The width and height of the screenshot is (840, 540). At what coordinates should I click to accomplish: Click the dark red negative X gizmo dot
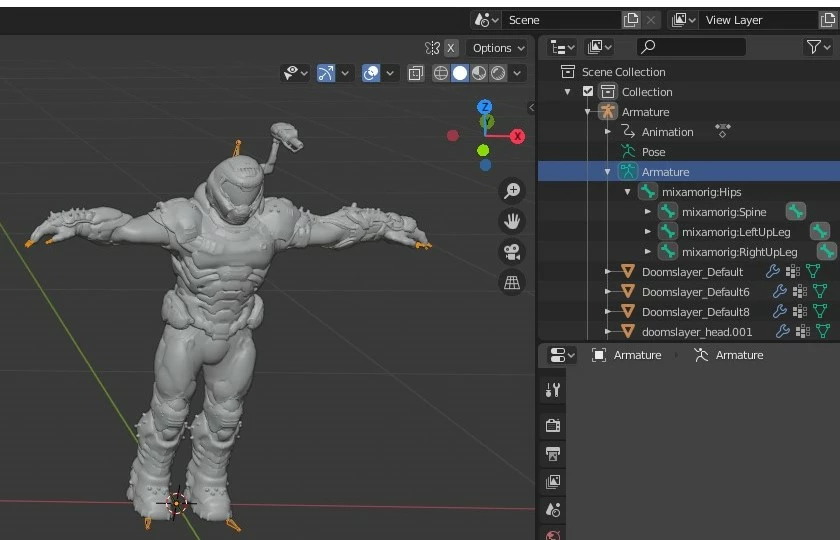[453, 136]
